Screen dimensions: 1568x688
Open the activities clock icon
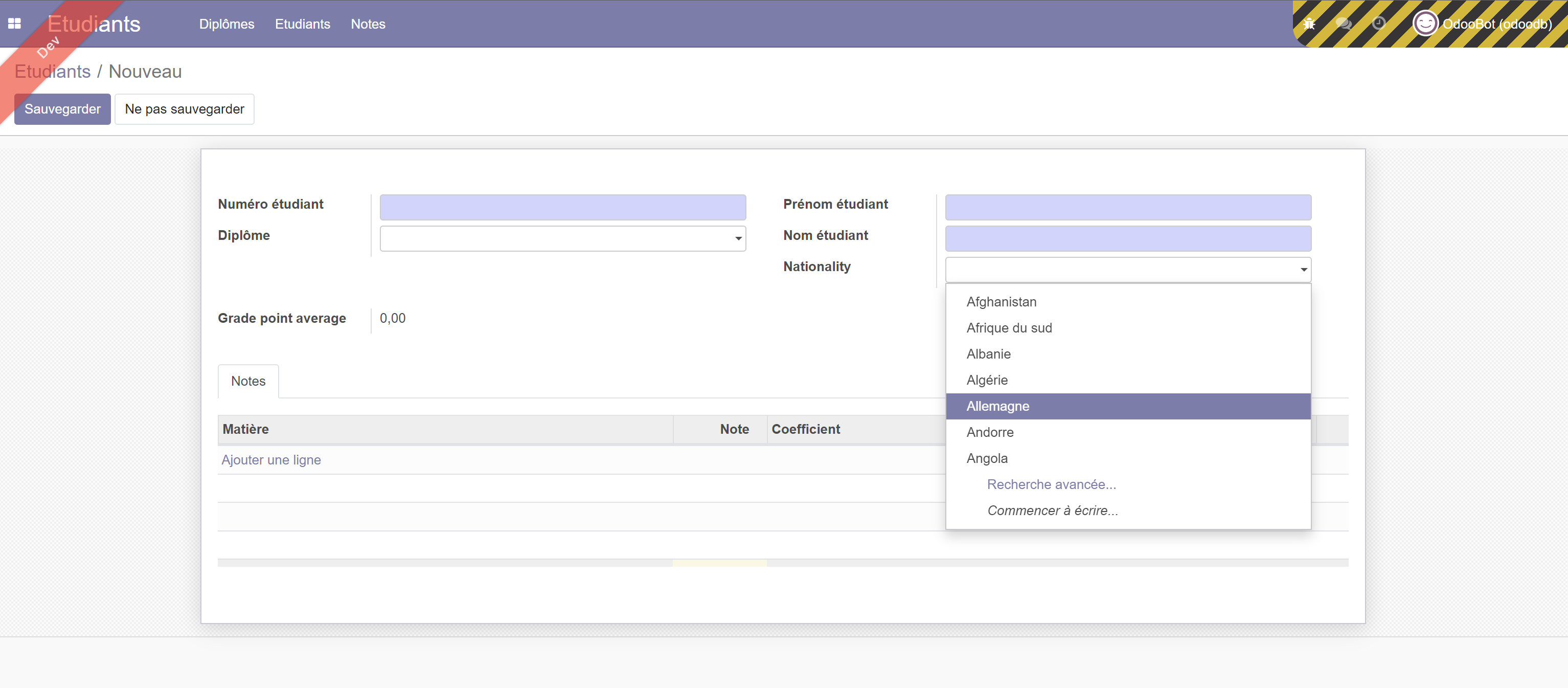coord(1379,24)
